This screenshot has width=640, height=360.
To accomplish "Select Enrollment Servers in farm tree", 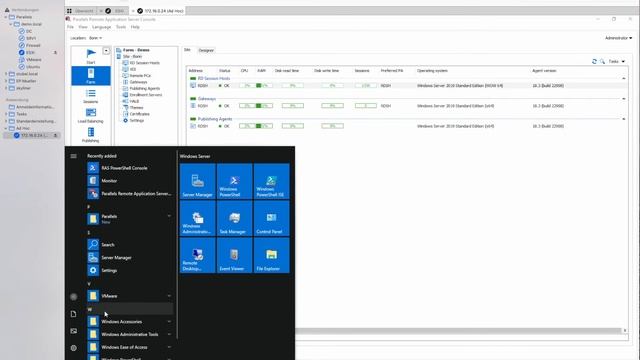I will (146, 95).
